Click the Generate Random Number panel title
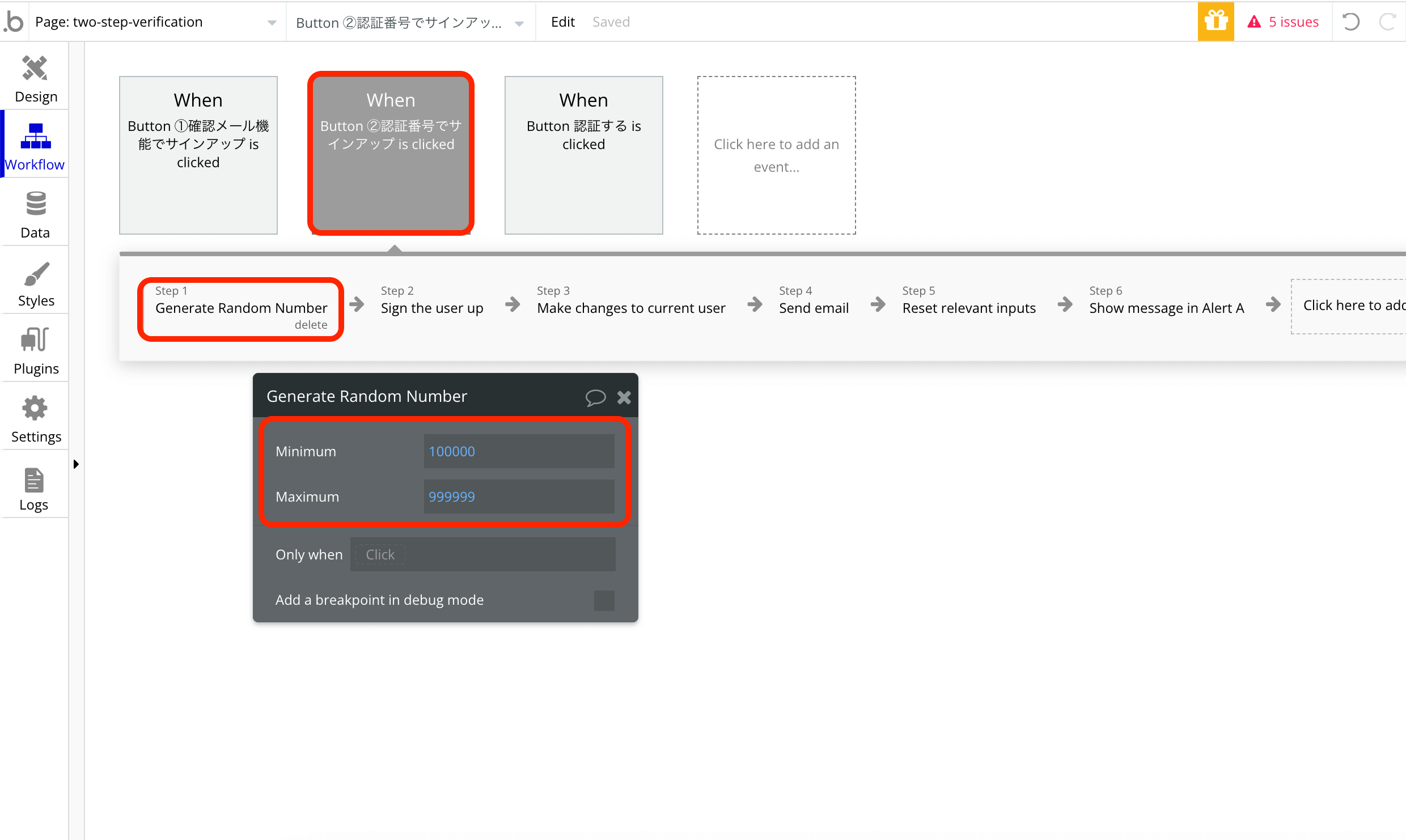Image resolution: width=1406 pixels, height=840 pixels. pyautogui.click(x=367, y=396)
